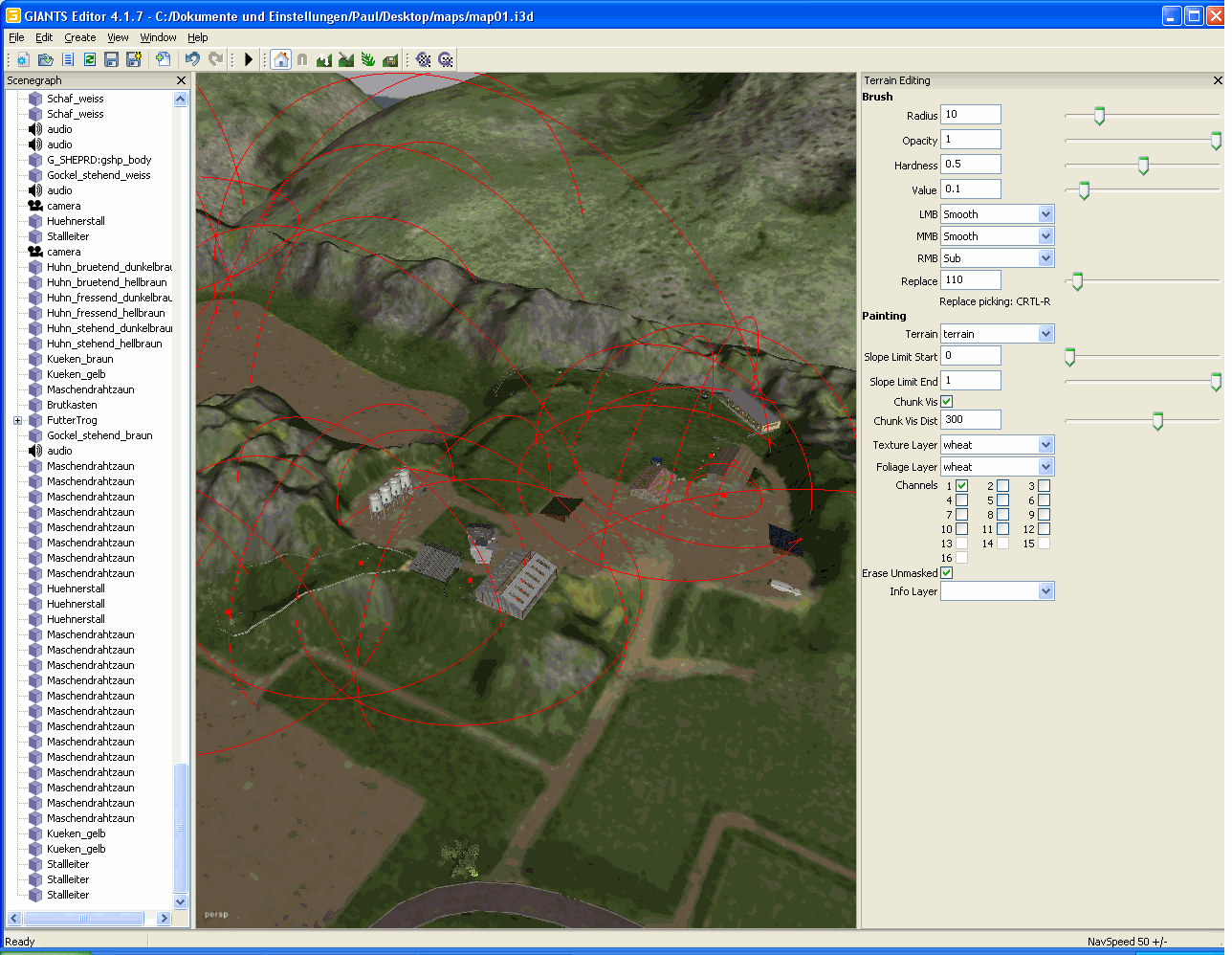Viewport: 1232px width, 955px height.
Task: Click the Hardness slider handle
Action: tap(1143, 166)
